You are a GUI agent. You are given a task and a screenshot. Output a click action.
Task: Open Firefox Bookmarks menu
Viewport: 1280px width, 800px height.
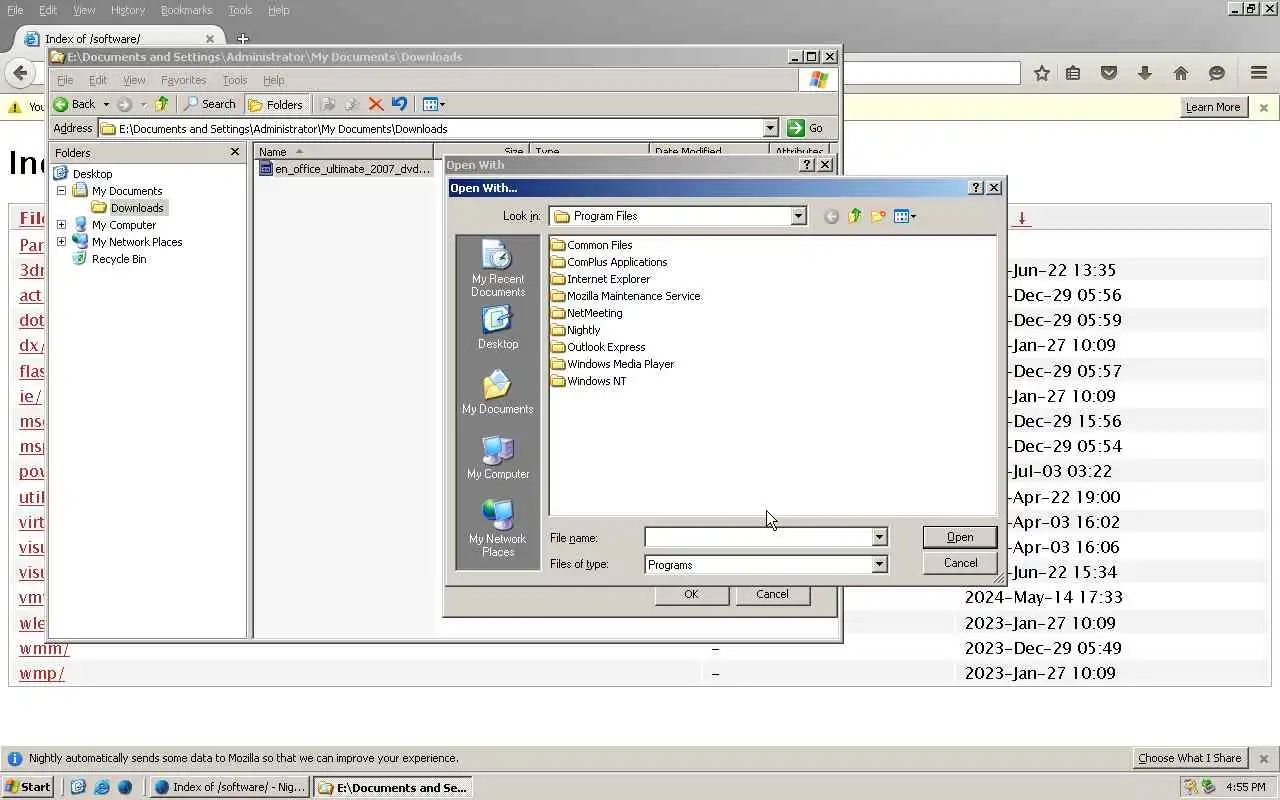(186, 10)
